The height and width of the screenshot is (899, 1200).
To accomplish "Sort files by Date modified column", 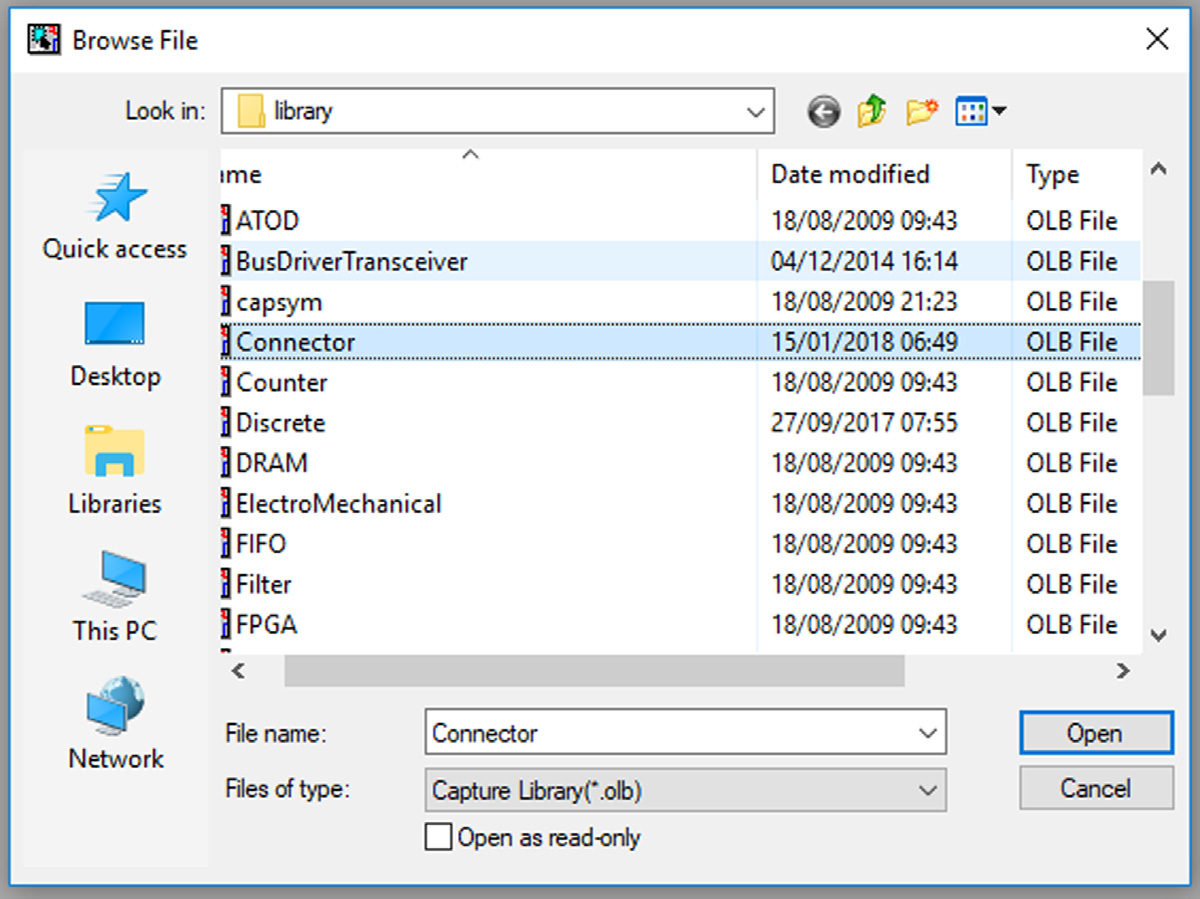I will pos(850,175).
